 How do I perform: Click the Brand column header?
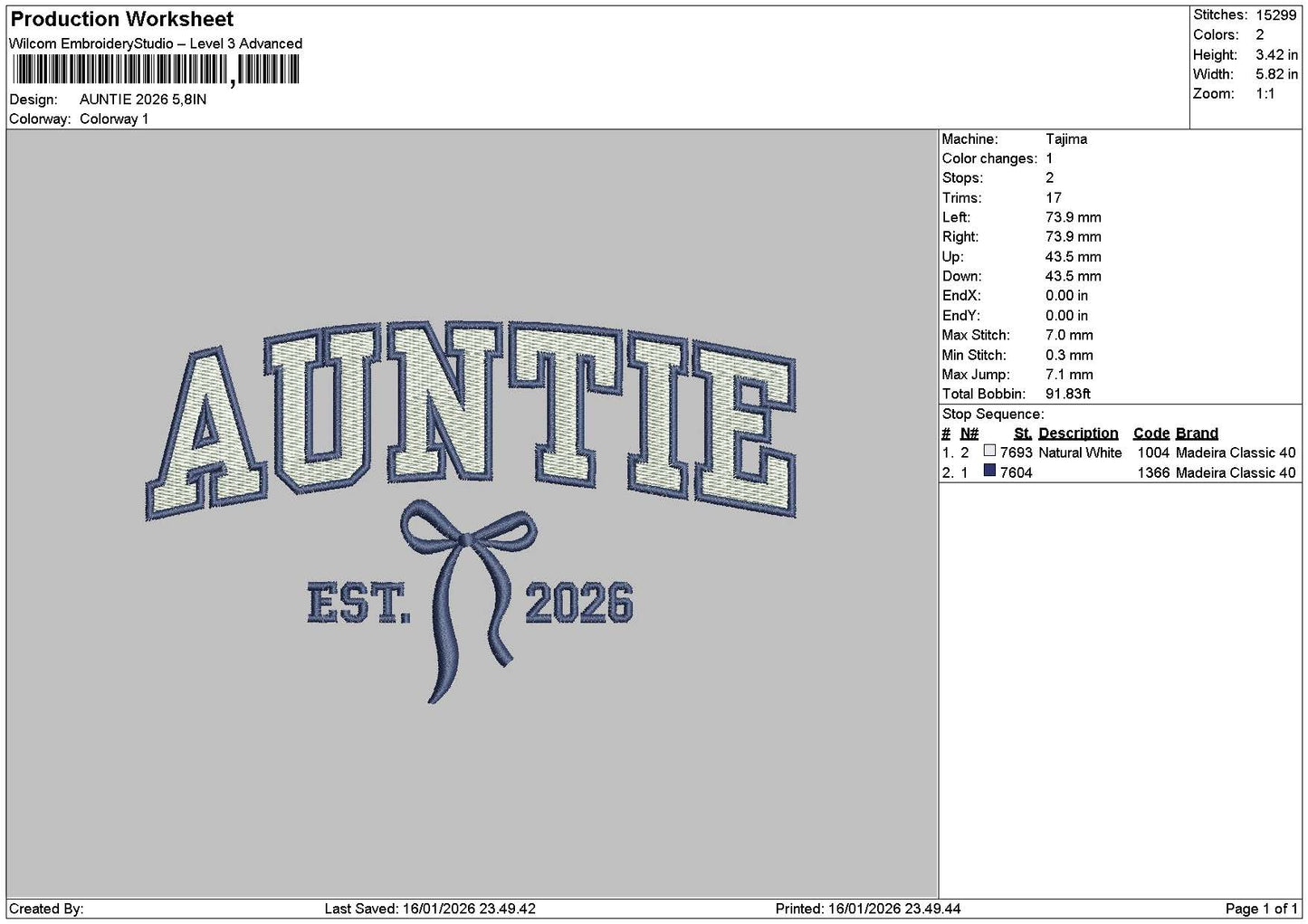pos(1197,433)
